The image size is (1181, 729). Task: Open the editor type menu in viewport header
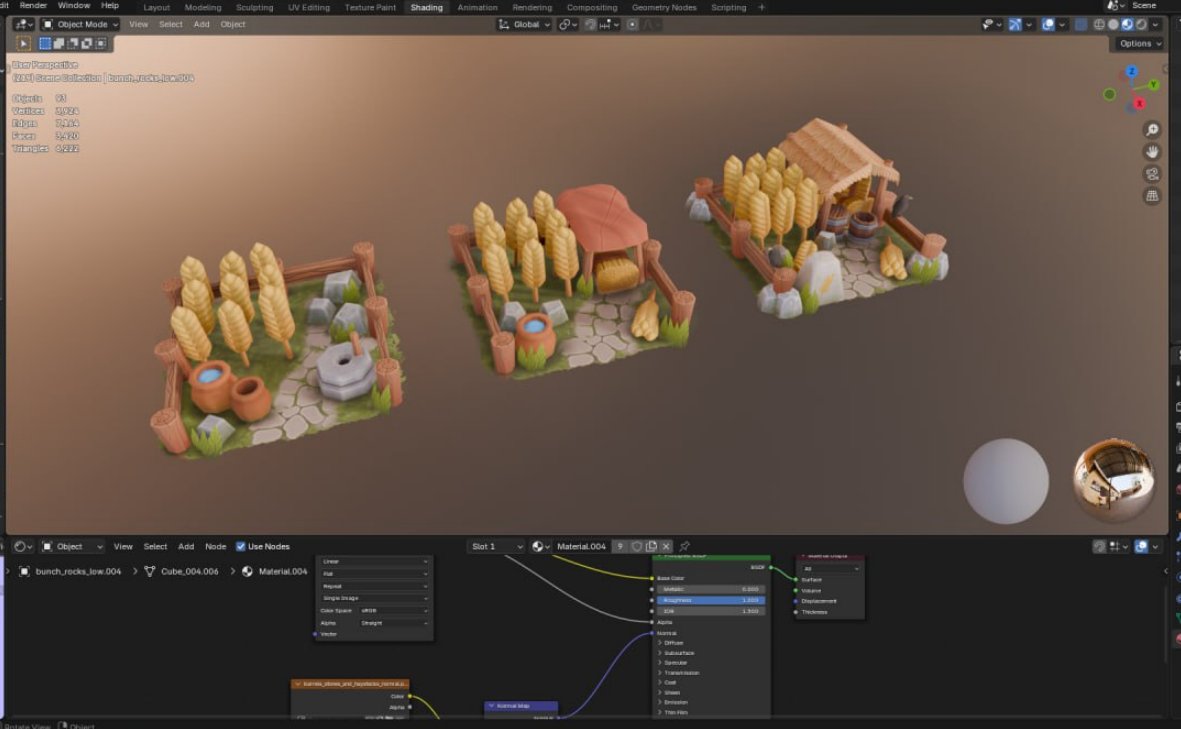tap(23, 24)
